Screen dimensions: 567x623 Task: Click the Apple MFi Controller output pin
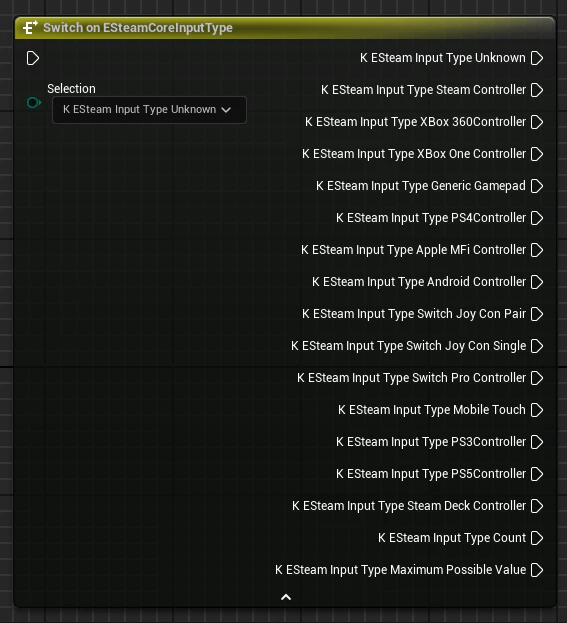[537, 250]
